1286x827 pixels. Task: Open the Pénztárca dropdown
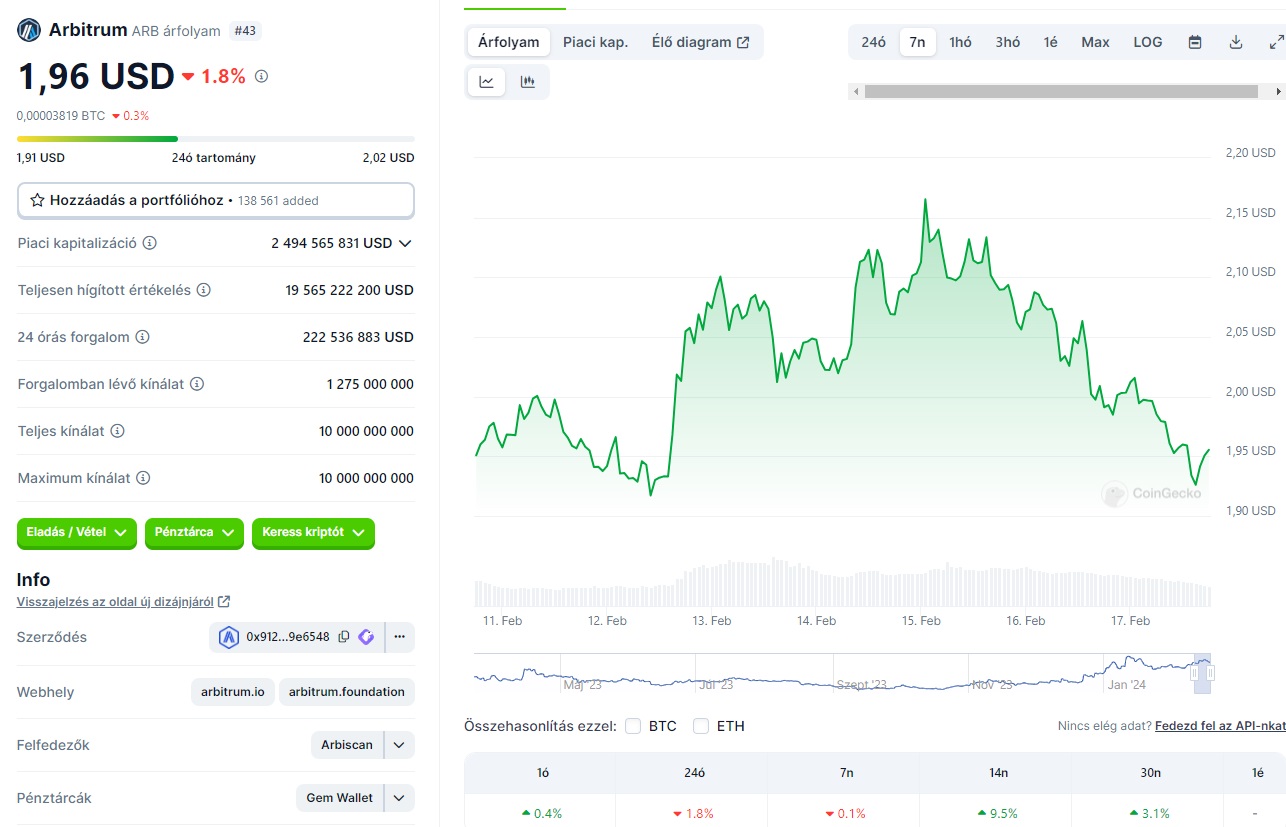click(194, 533)
